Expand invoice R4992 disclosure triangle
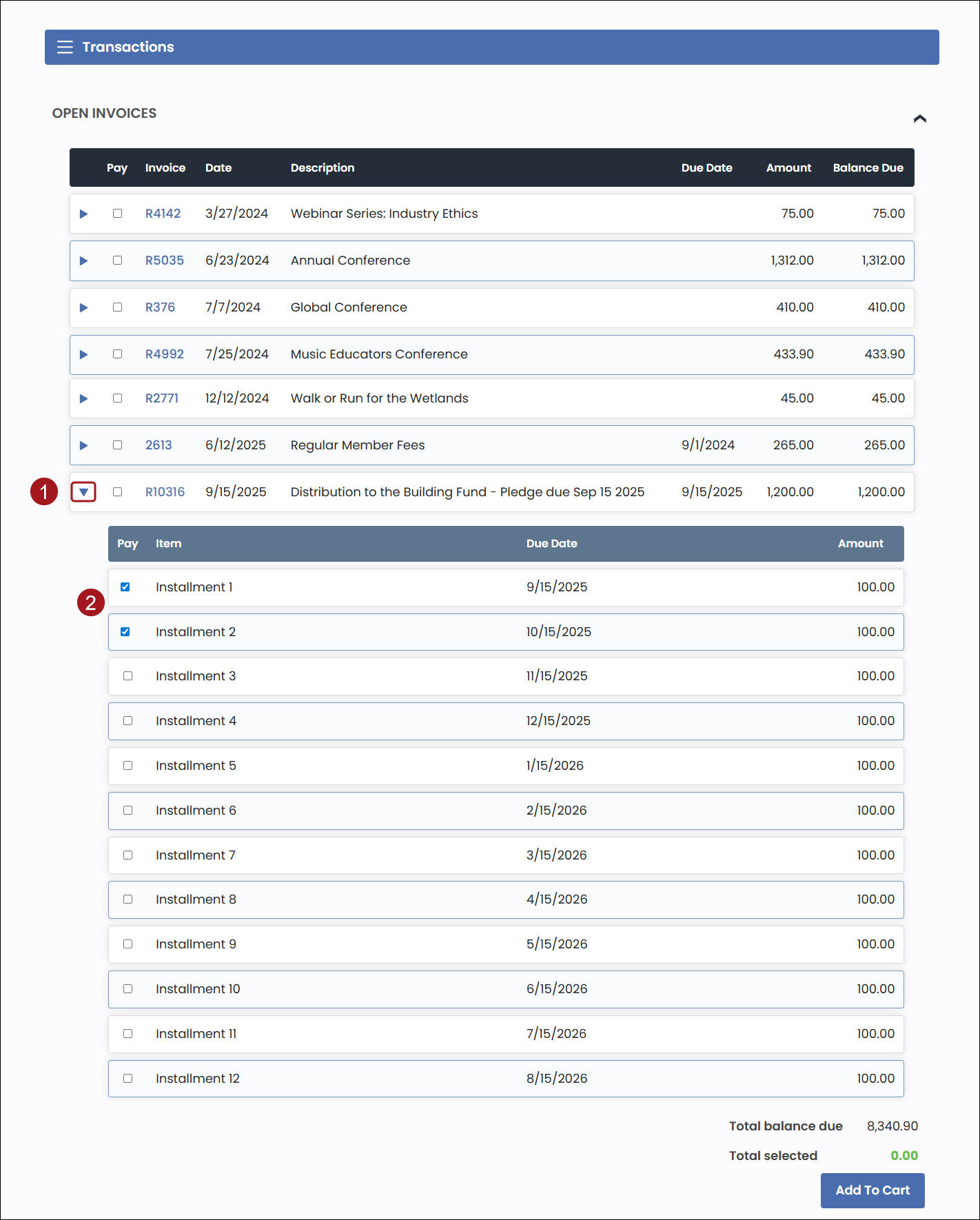 point(83,354)
